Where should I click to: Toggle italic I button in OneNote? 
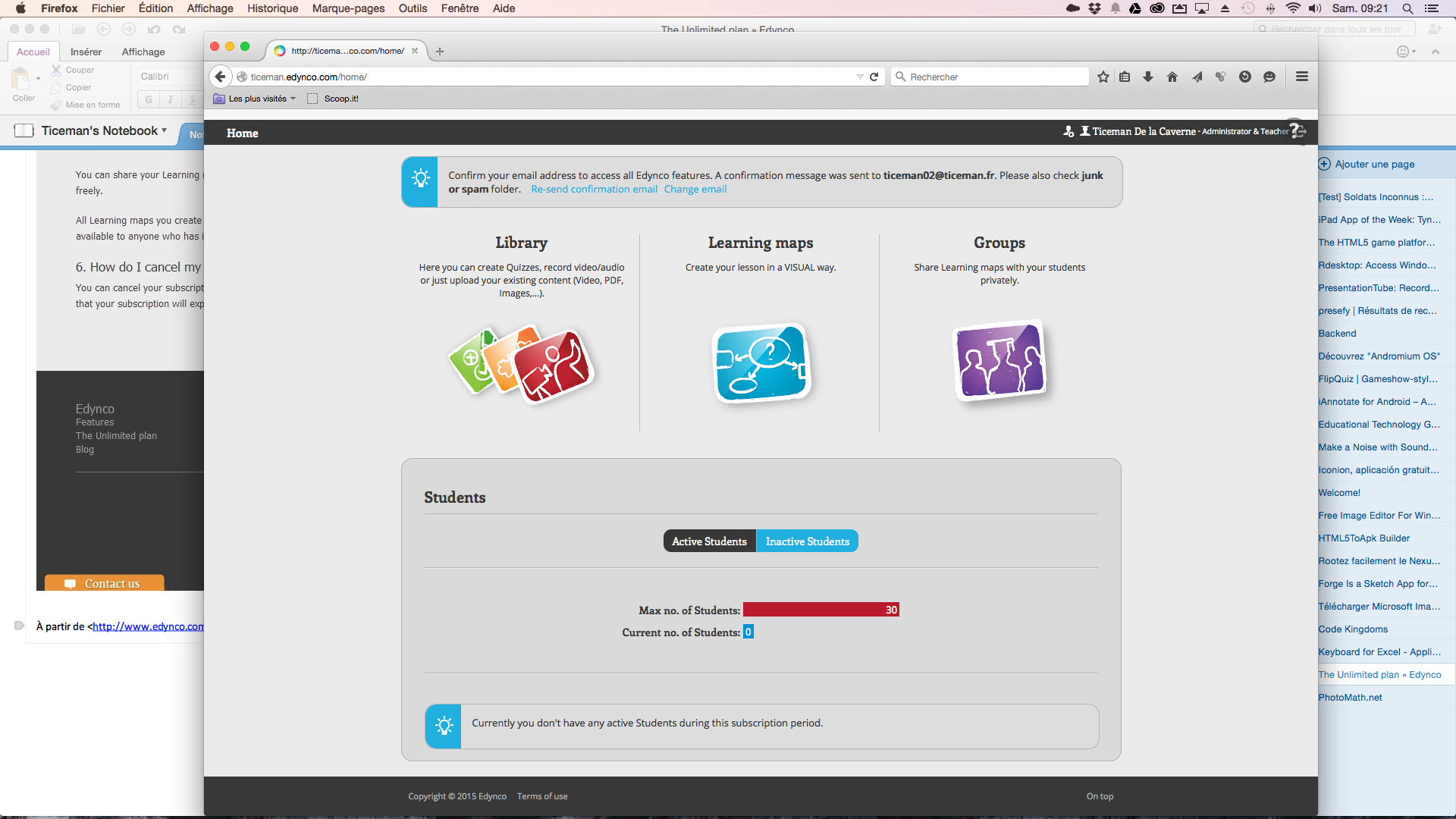[171, 99]
